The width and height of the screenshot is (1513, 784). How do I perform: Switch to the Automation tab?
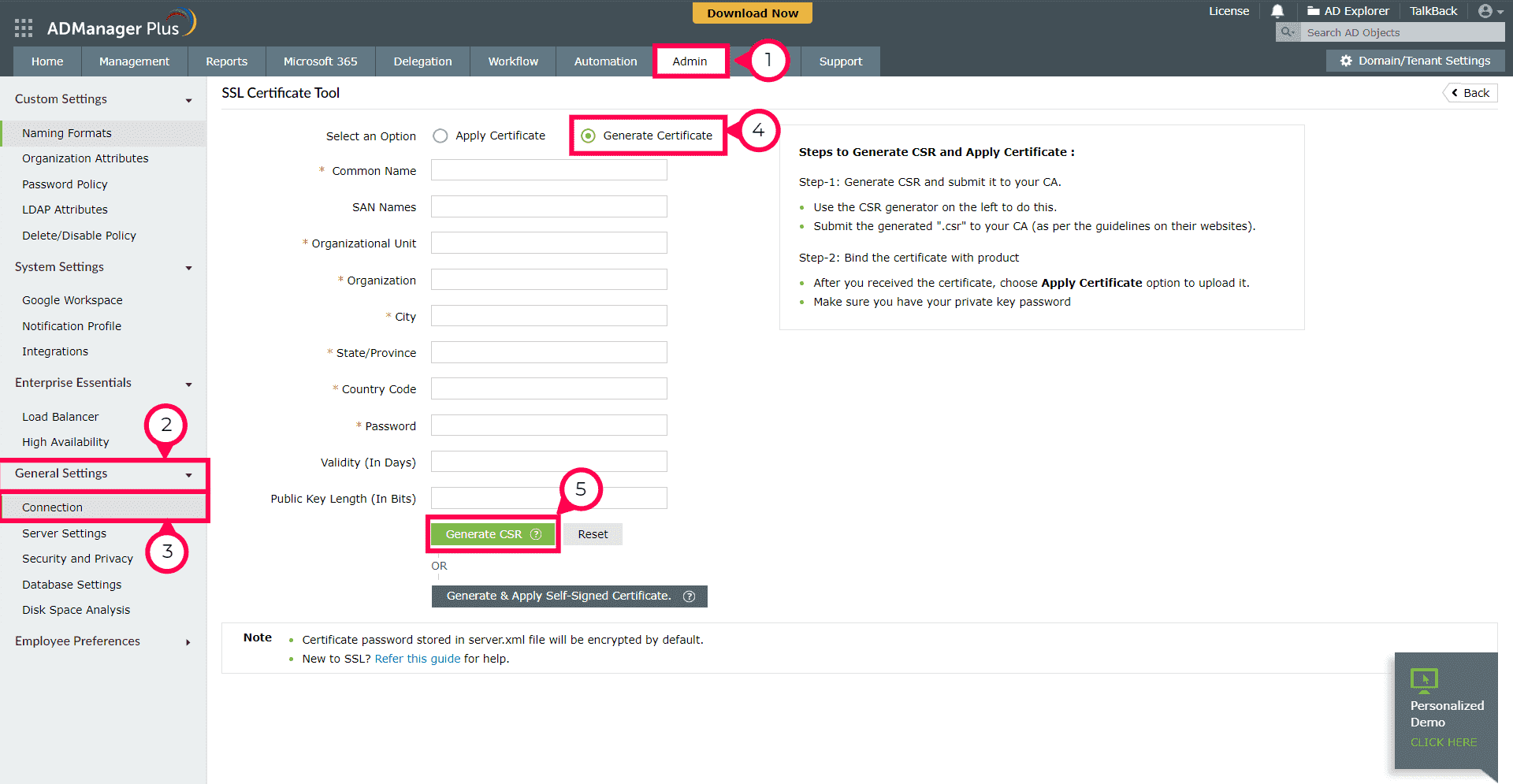tap(605, 61)
